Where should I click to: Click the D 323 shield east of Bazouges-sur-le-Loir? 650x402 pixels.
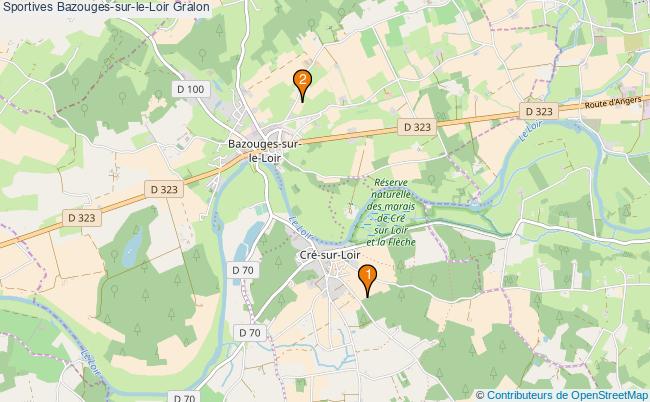417,127
